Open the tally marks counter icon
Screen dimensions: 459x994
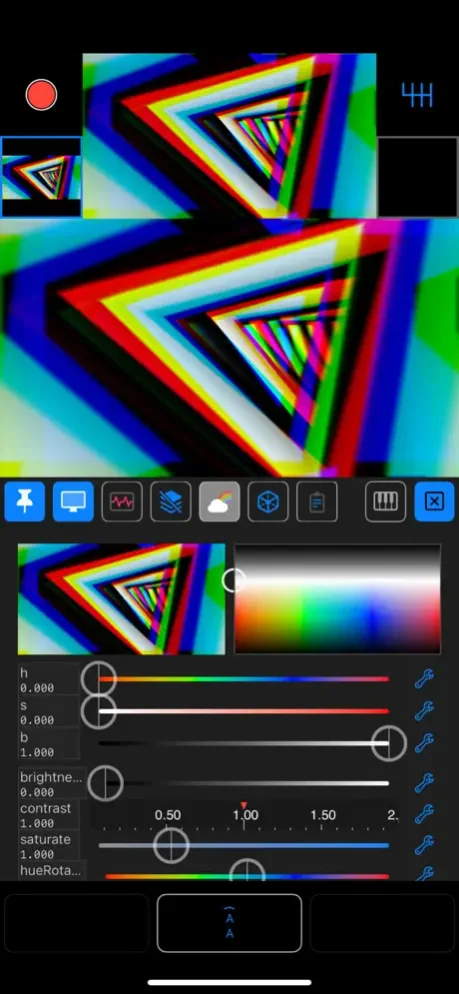[x=417, y=95]
